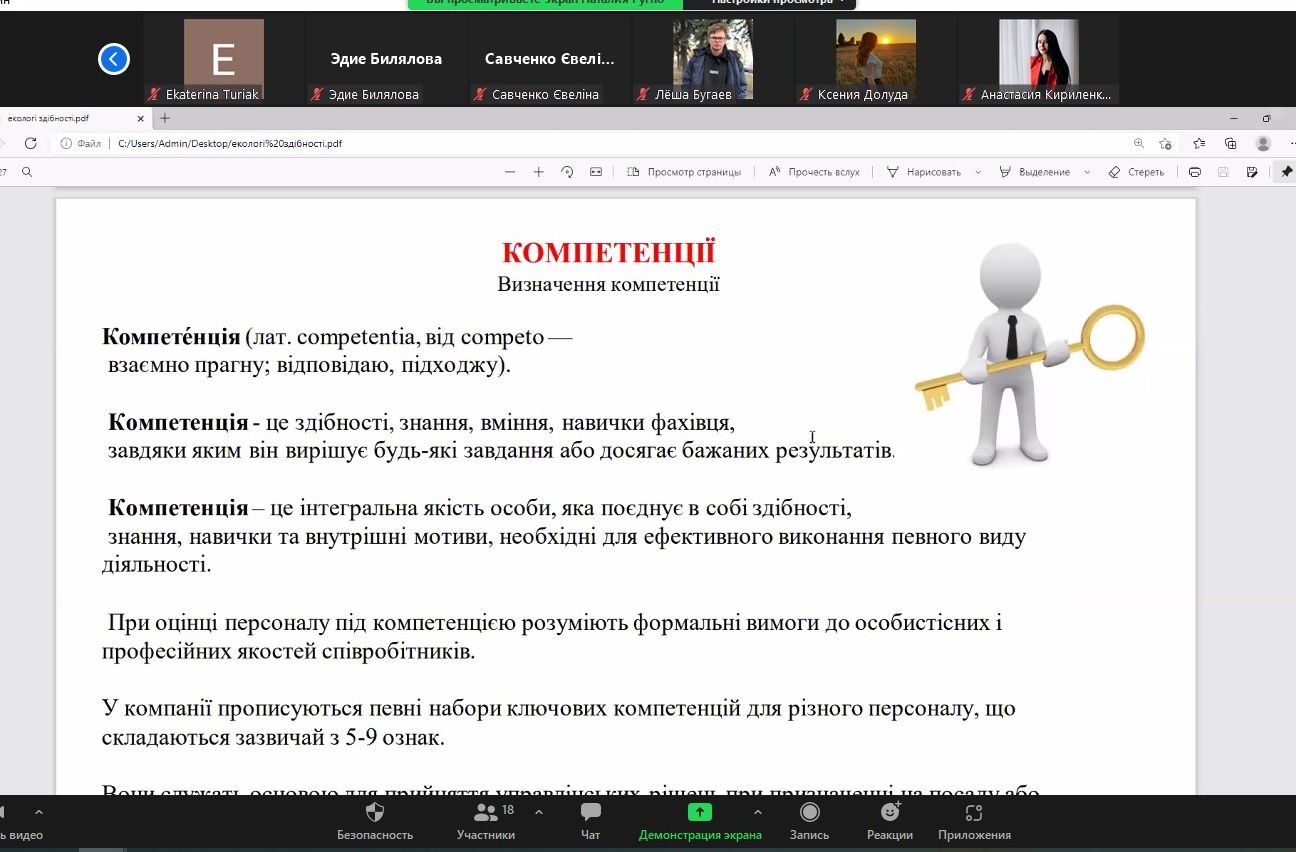Screen dimensions: 1296x852
Task: Select the Стереть eraser tool
Action: pyautogui.click(x=1136, y=172)
